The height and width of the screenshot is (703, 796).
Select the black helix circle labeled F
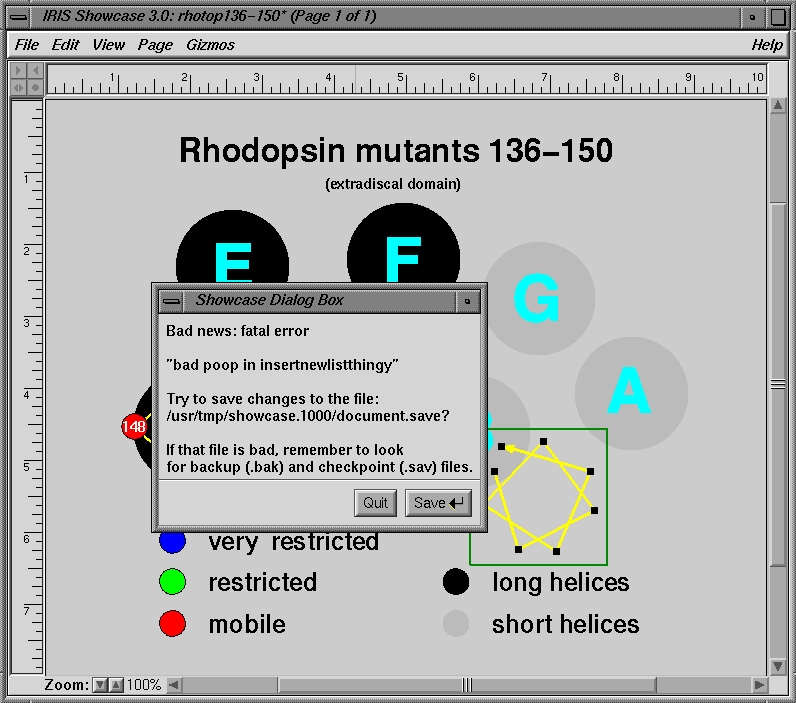pos(404,243)
